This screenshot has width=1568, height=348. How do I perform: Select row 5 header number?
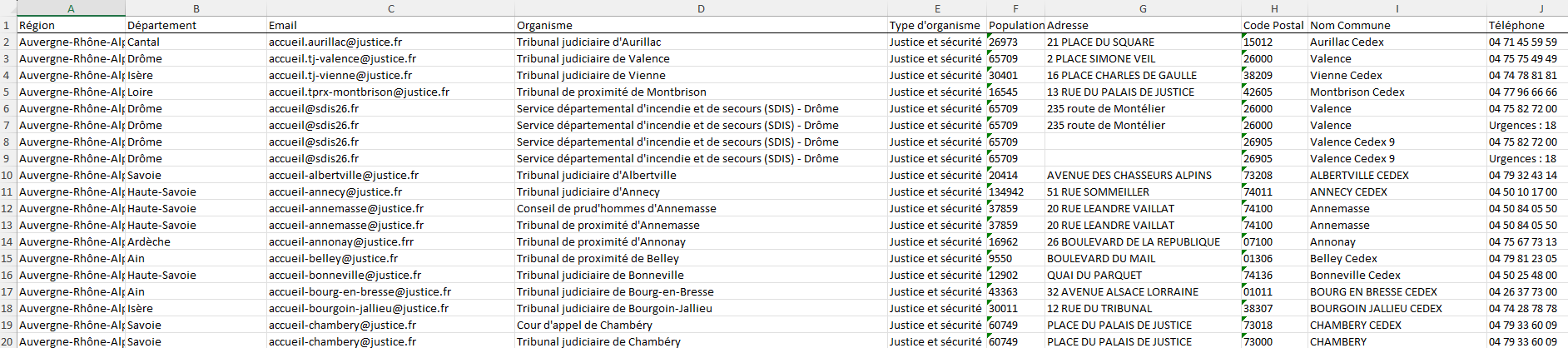7,92
